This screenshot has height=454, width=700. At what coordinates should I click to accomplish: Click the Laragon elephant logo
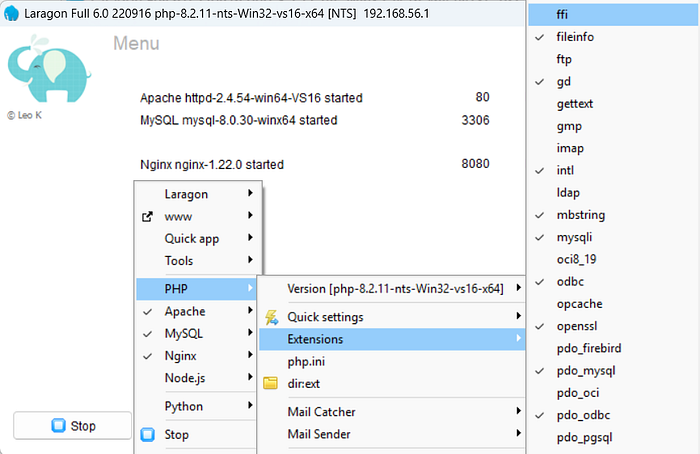click(49, 69)
